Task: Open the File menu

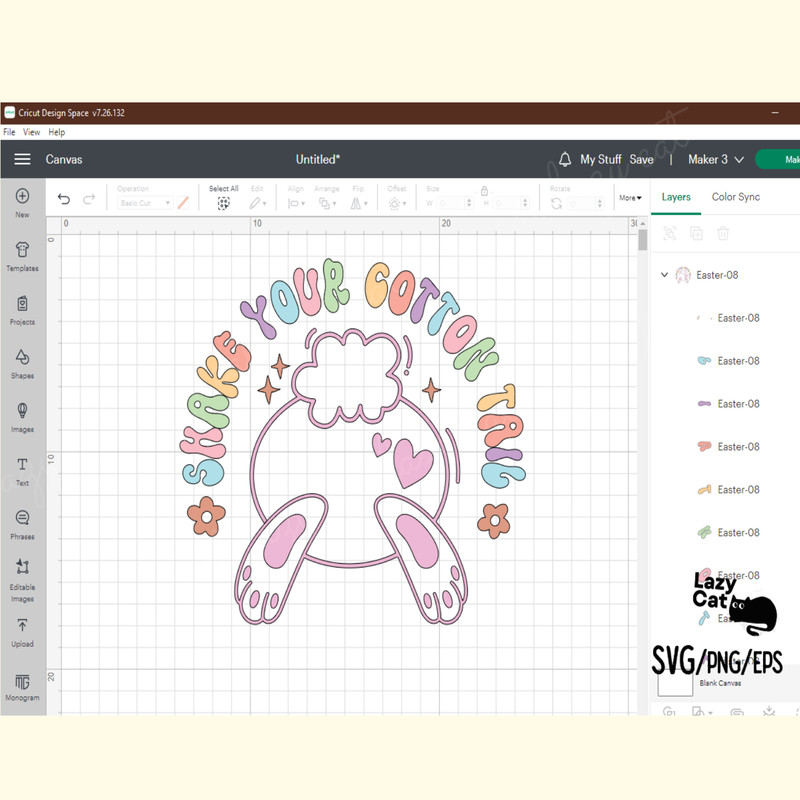Action: click(8, 131)
